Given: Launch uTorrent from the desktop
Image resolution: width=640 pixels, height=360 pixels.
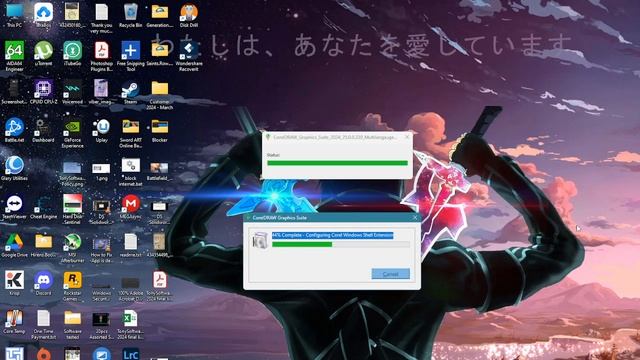Looking at the screenshot, I should [43, 53].
